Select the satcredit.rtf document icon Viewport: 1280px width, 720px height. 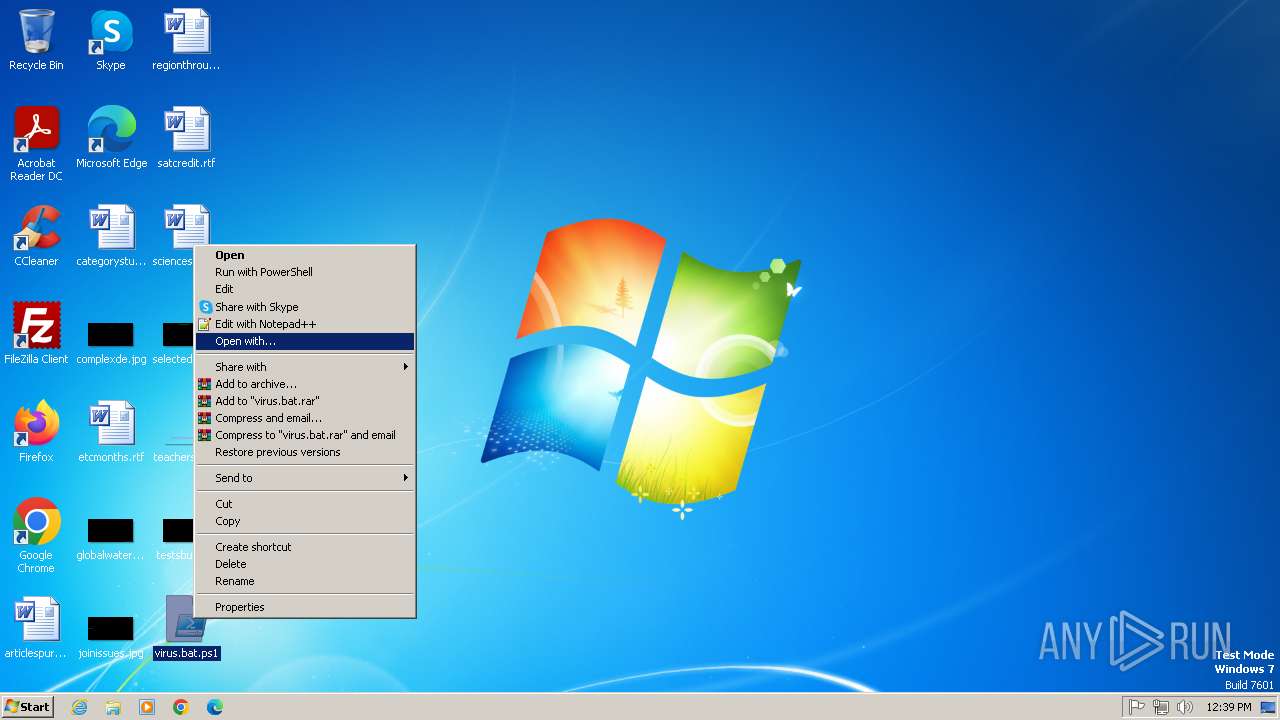tap(186, 138)
